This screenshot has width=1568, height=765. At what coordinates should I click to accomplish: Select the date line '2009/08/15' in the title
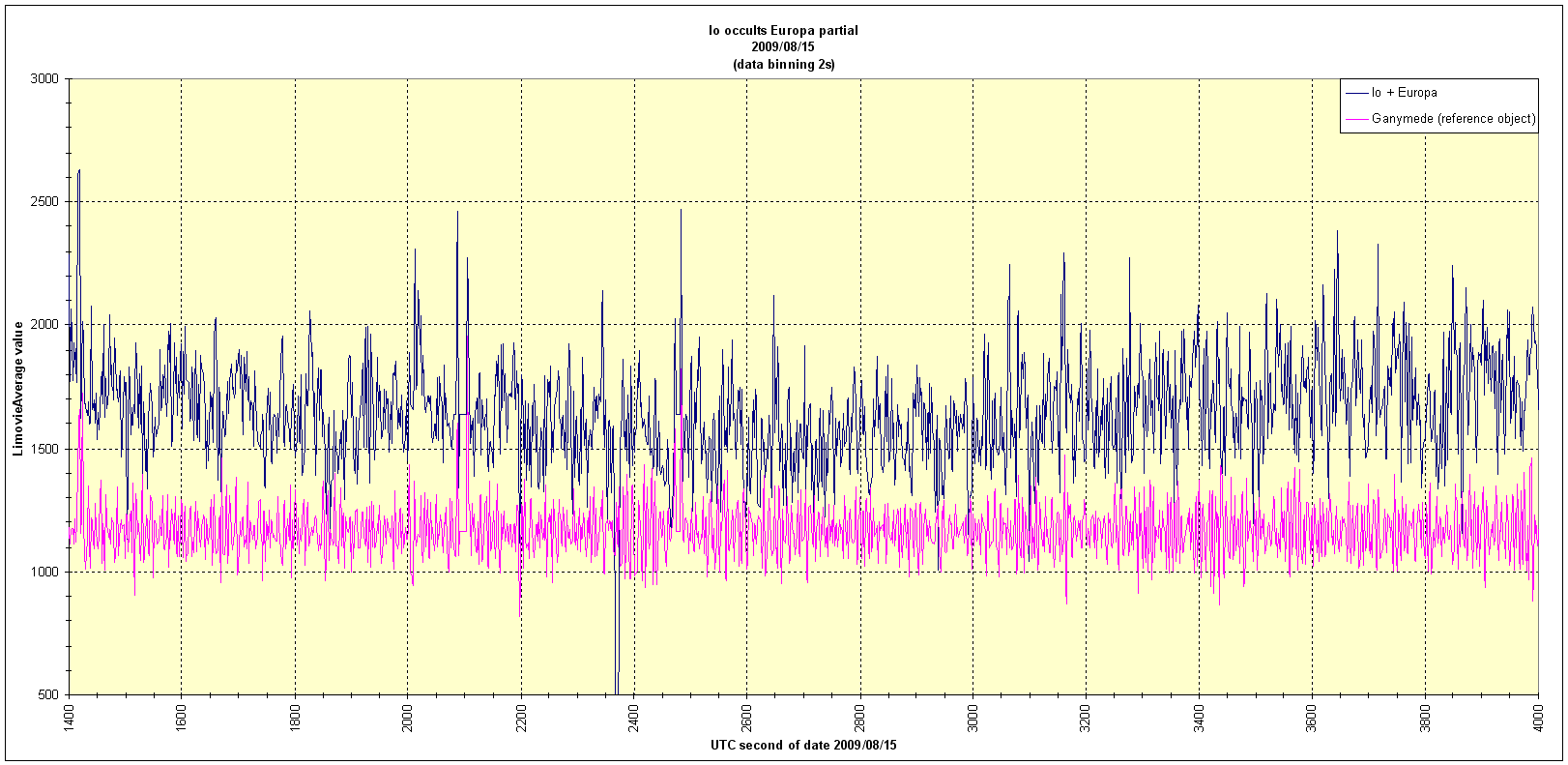pyautogui.click(x=783, y=46)
